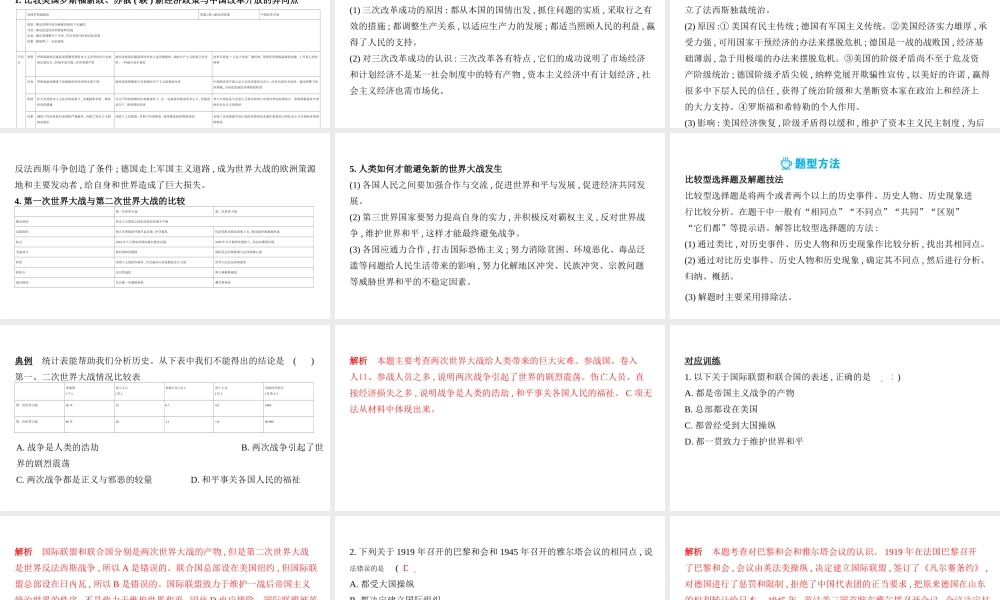This screenshot has height=600, width=1000.
Task: Click the line 立了法西斯独裁统治
Action: (728, 10)
